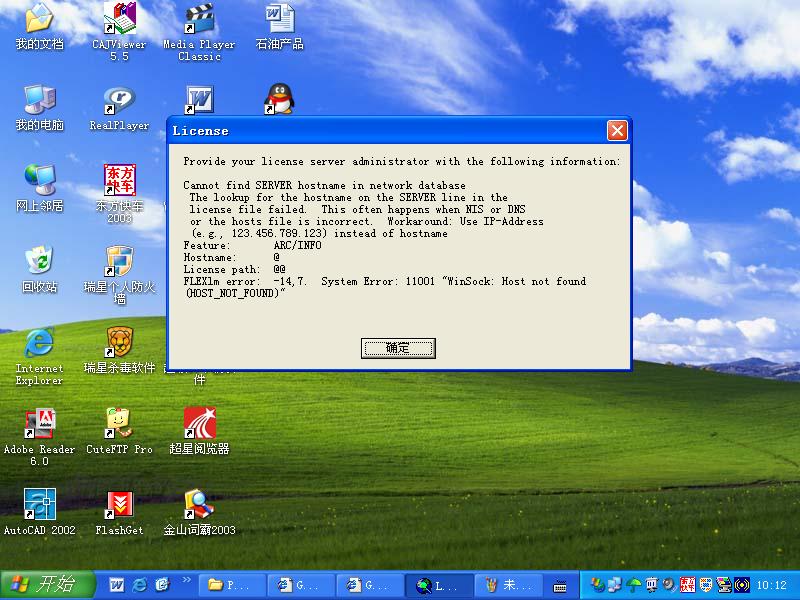Select the RealPlayer desktop shortcut

coord(119,108)
